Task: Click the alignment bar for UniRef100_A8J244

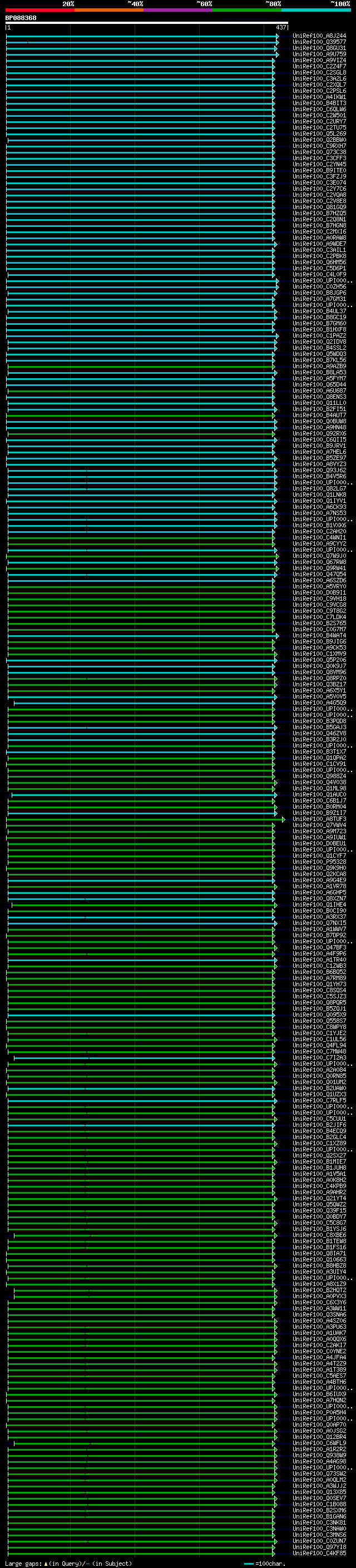Action: [140, 37]
